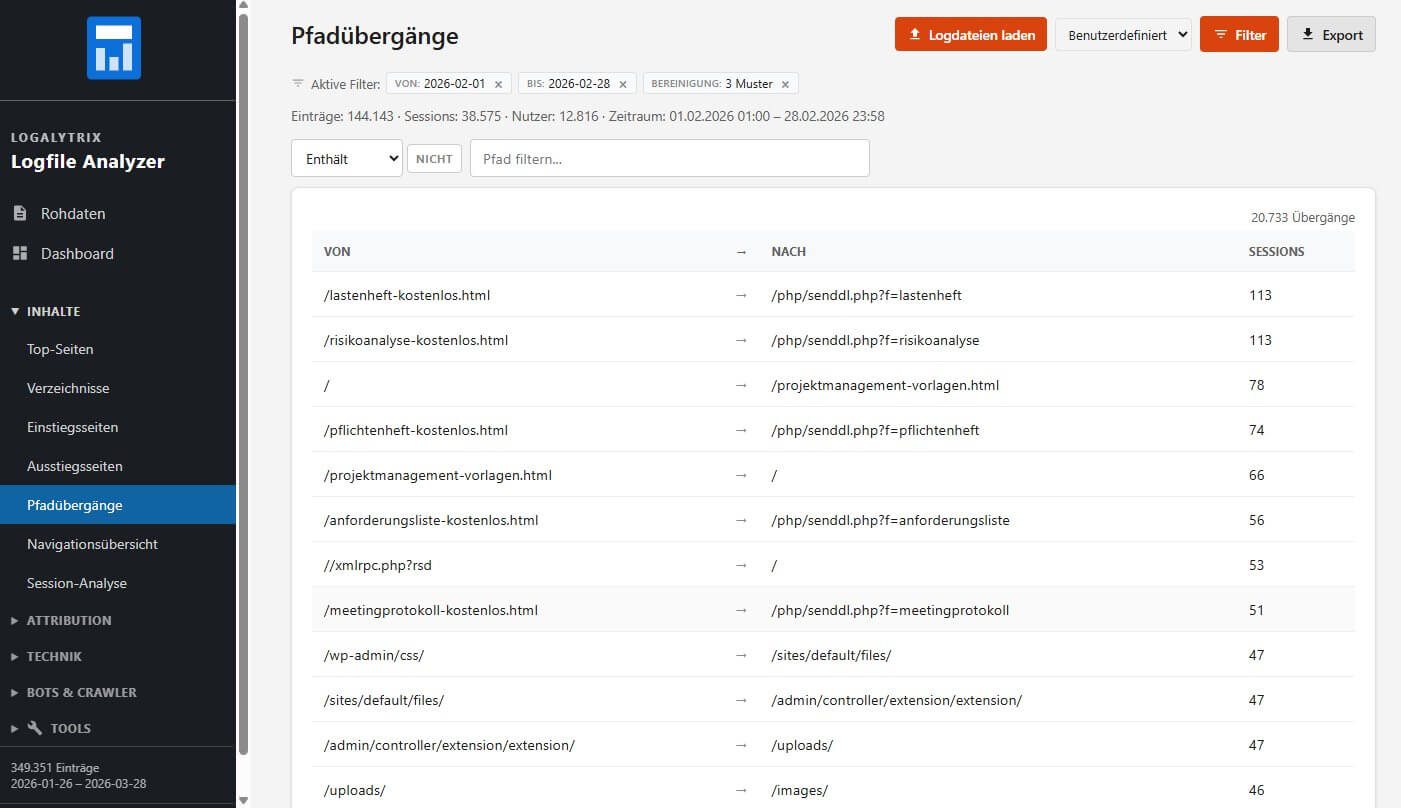Collapse the INHALTE sidebar section
This screenshot has width=1401, height=808.
[52, 311]
